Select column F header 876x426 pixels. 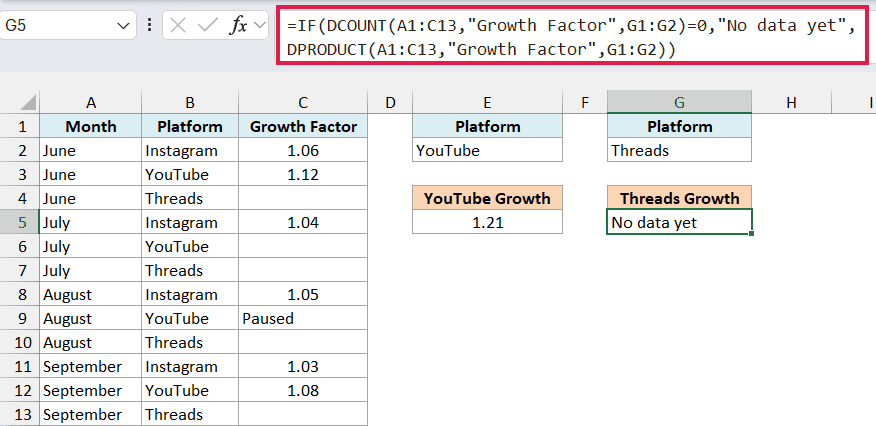(x=585, y=102)
